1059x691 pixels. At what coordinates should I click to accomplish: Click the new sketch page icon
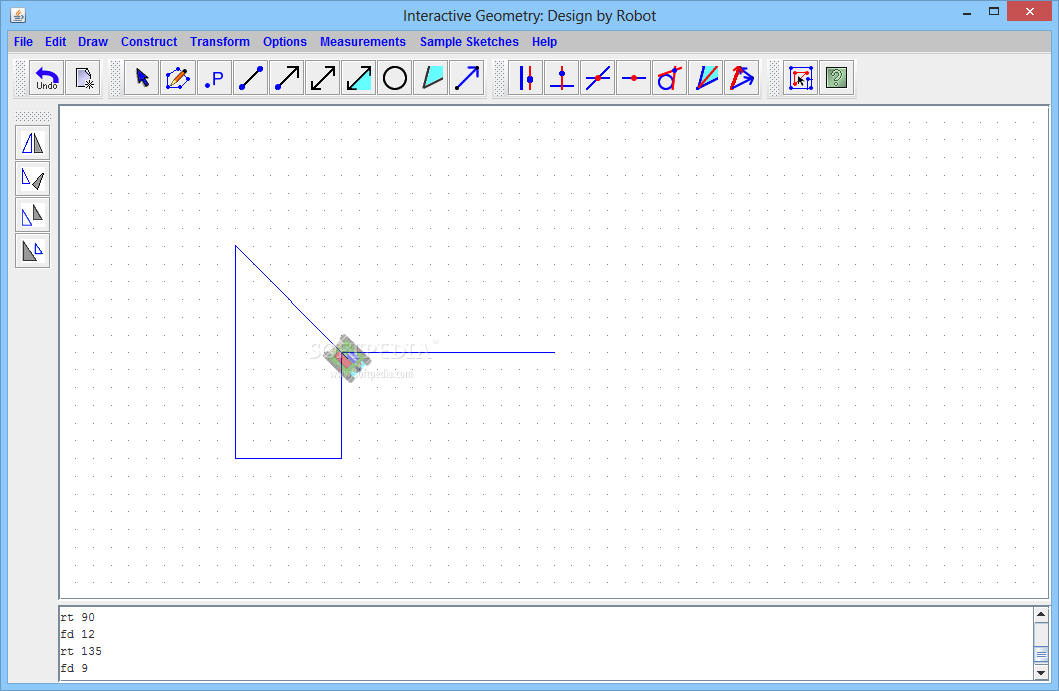pyautogui.click(x=84, y=78)
